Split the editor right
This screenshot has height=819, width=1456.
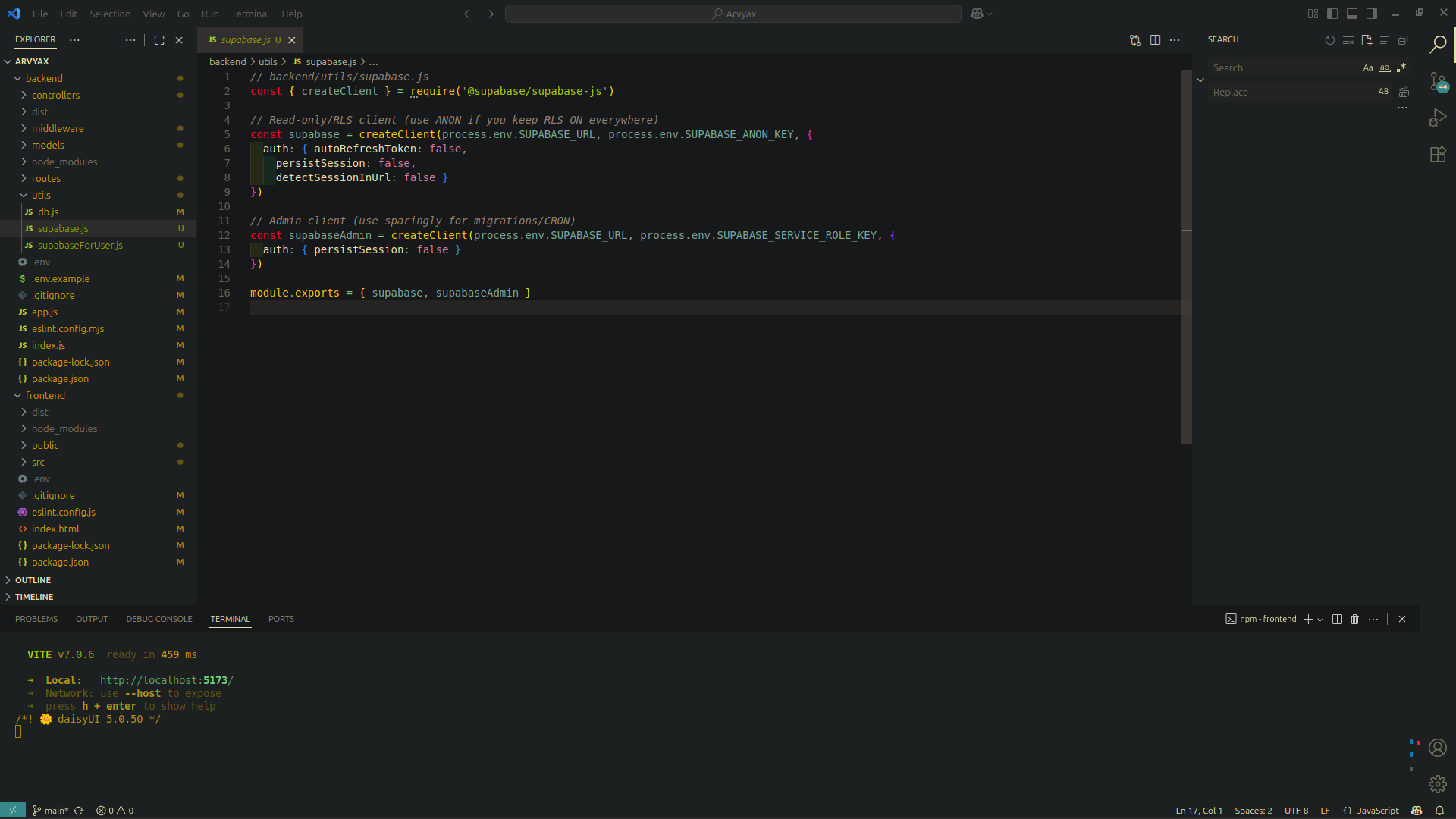[1155, 40]
